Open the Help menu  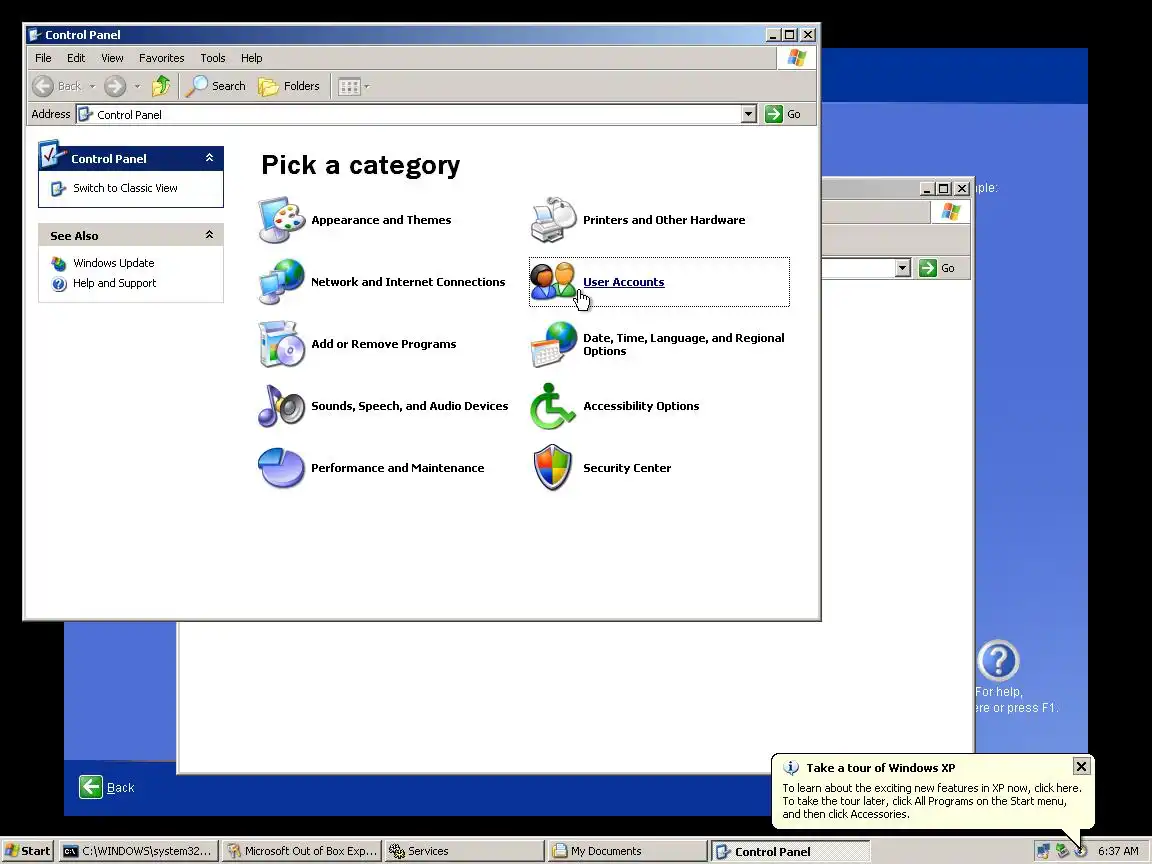click(x=251, y=58)
